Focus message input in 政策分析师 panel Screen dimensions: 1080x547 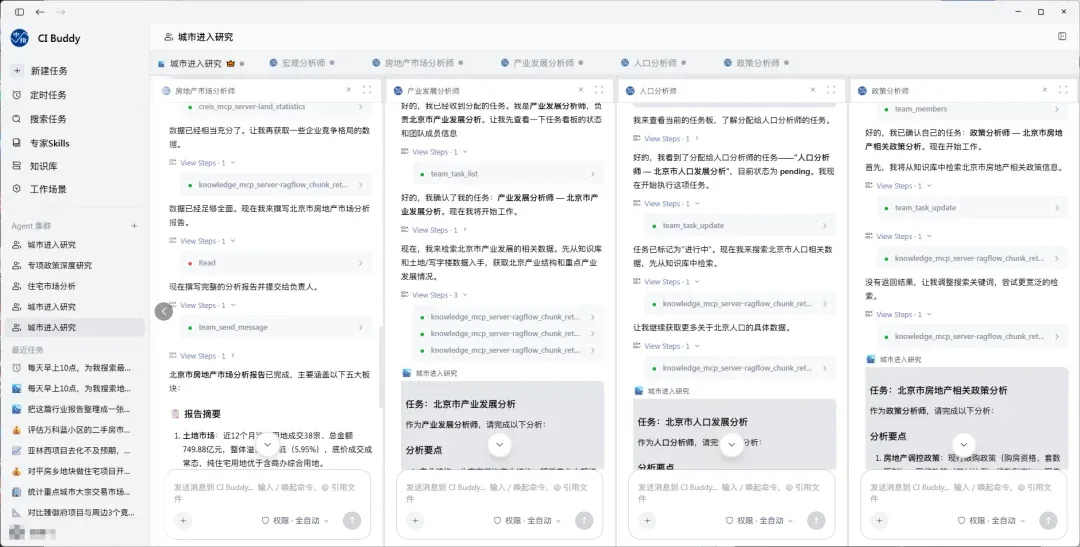click(964, 492)
